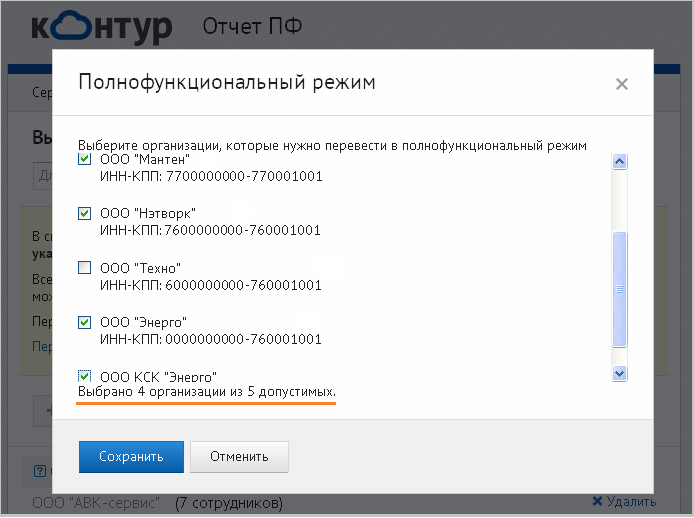Toggle the ООО КСК "Энерго" checkbox
The height and width of the screenshot is (518, 694).
click(x=84, y=376)
